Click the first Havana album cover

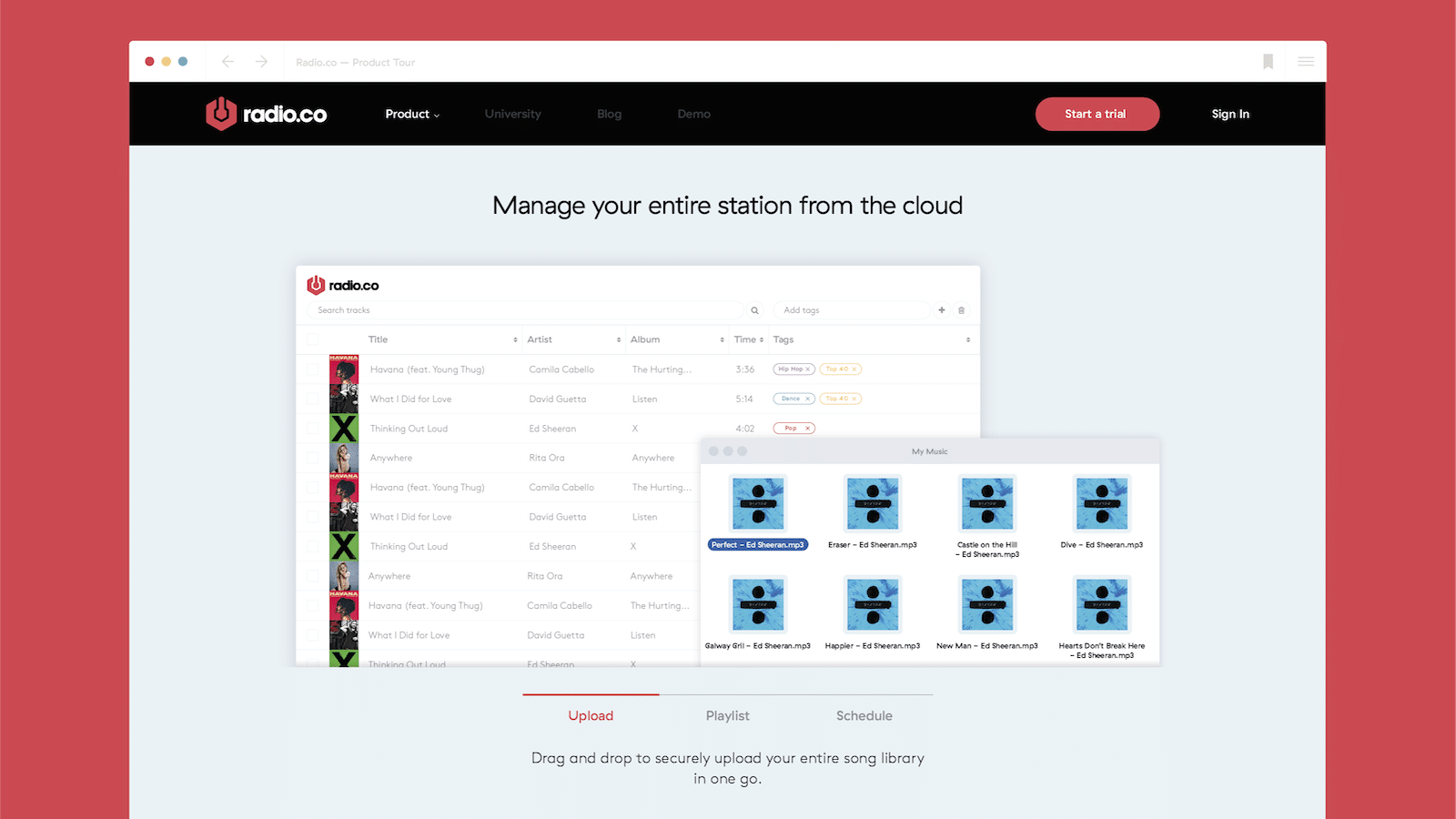point(344,369)
